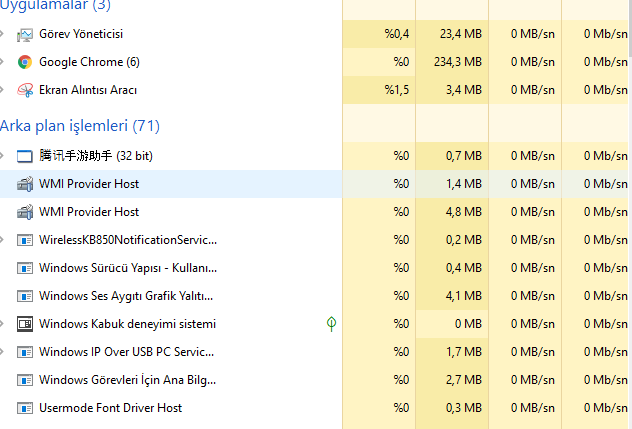Click the 23,4 MB memory value
This screenshot has width=632, height=429.
click(x=461, y=34)
